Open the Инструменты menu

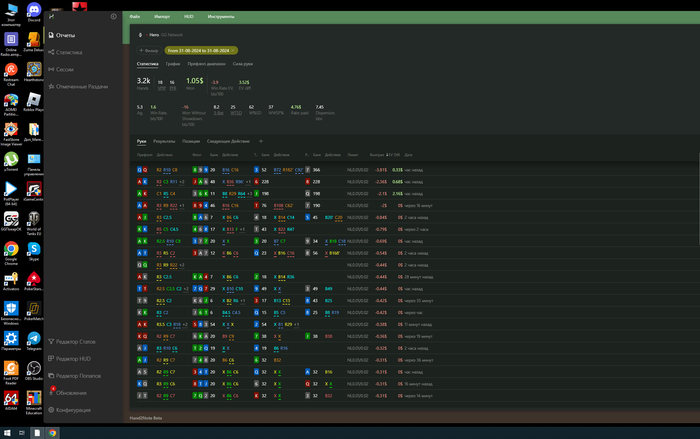221,18
